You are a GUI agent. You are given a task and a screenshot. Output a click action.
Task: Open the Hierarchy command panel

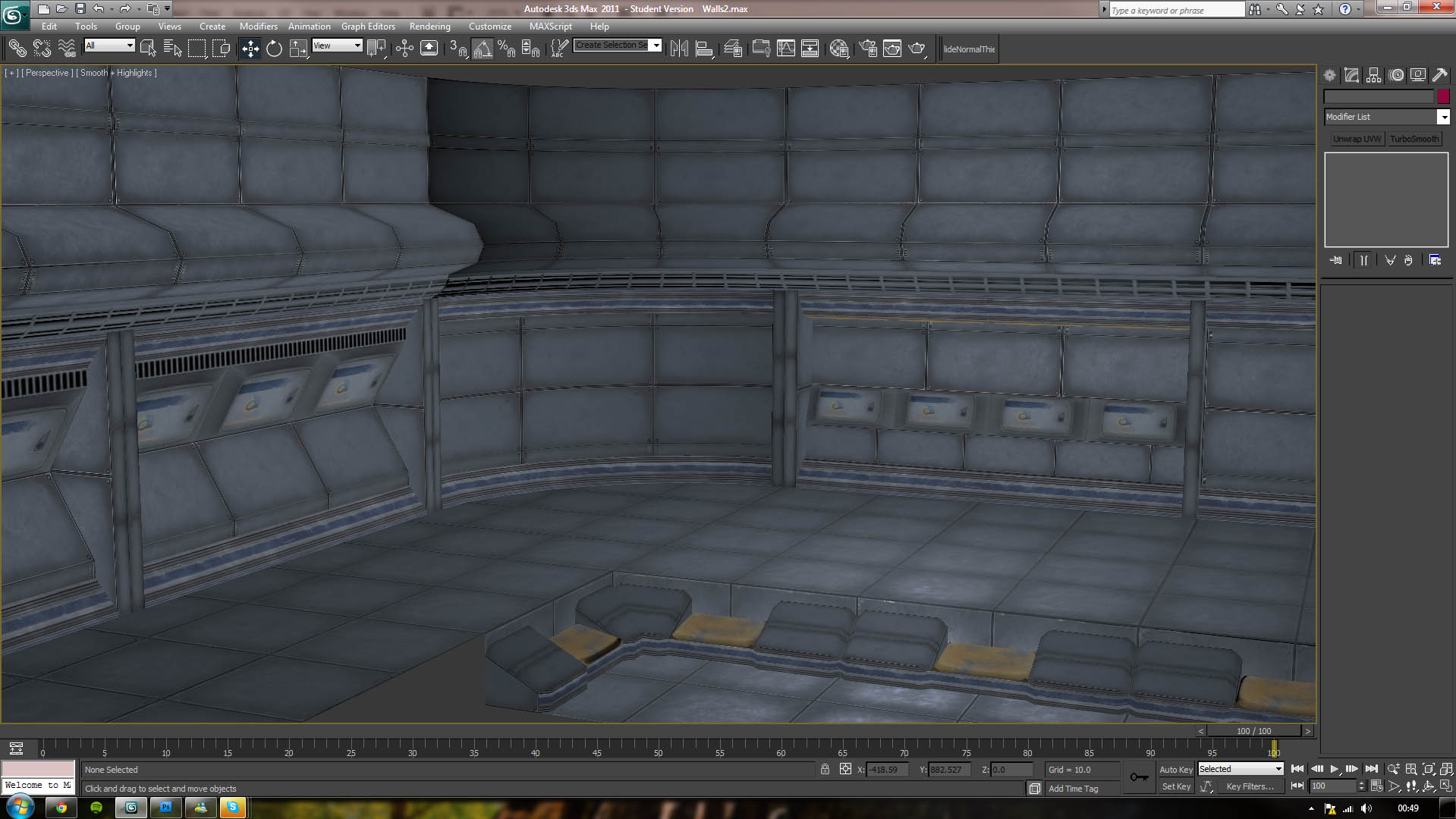(x=1373, y=75)
